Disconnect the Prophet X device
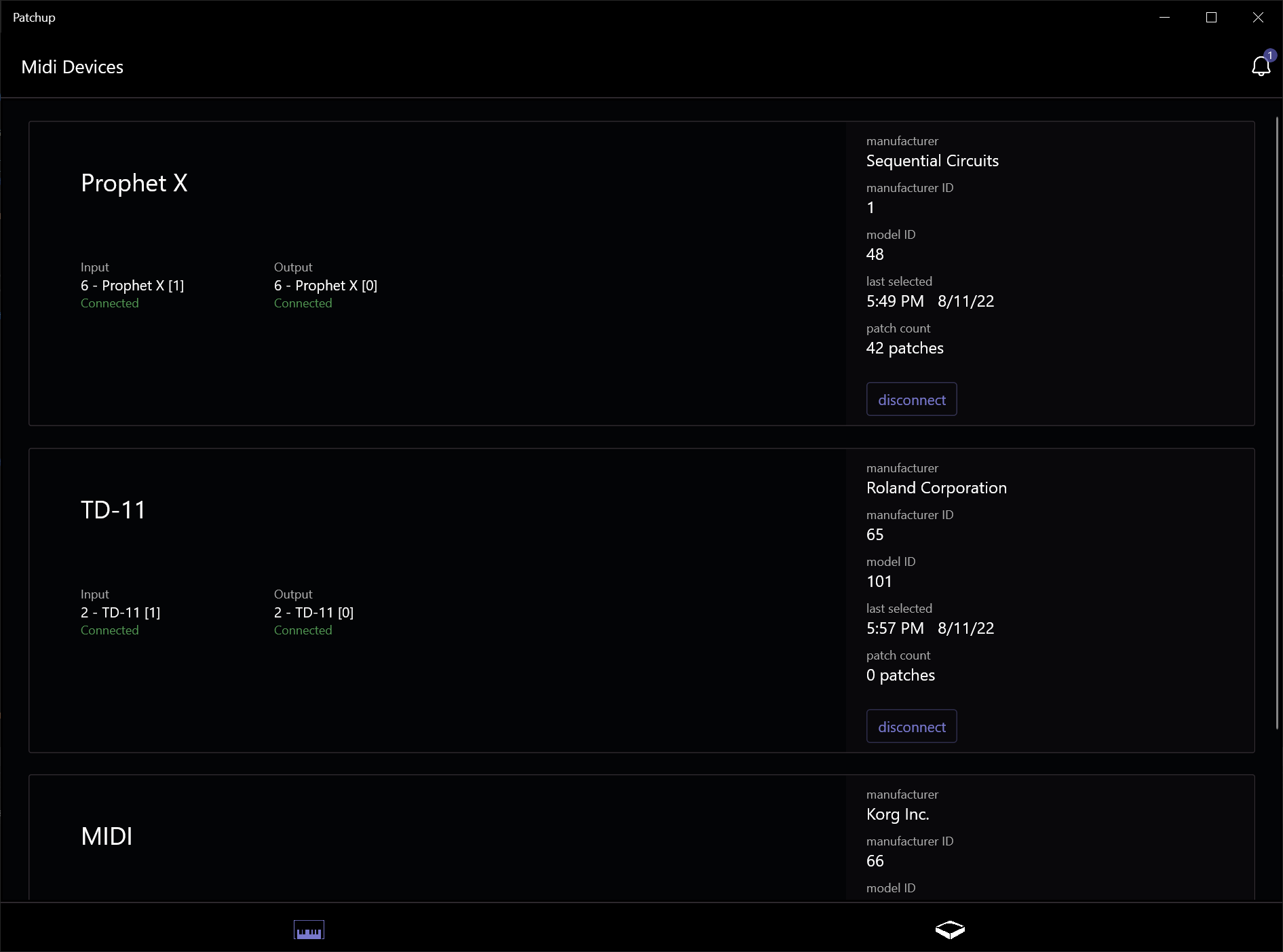The width and height of the screenshot is (1283, 952). (x=911, y=400)
